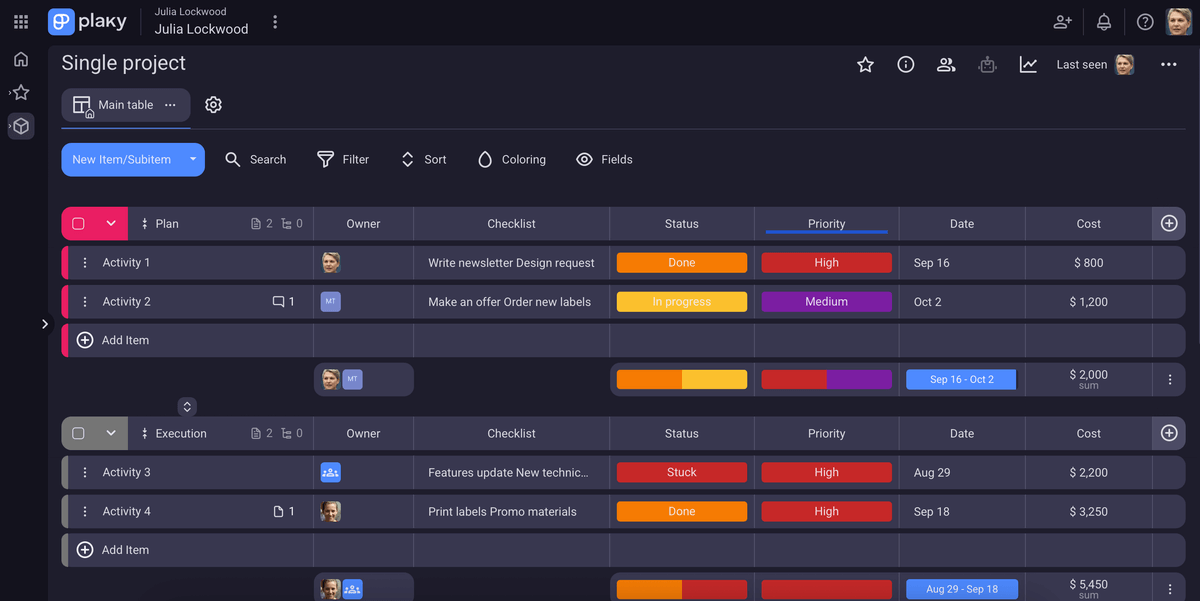Check the Execution group selection checkbox
Viewport: 1200px width, 601px height.
pos(79,433)
